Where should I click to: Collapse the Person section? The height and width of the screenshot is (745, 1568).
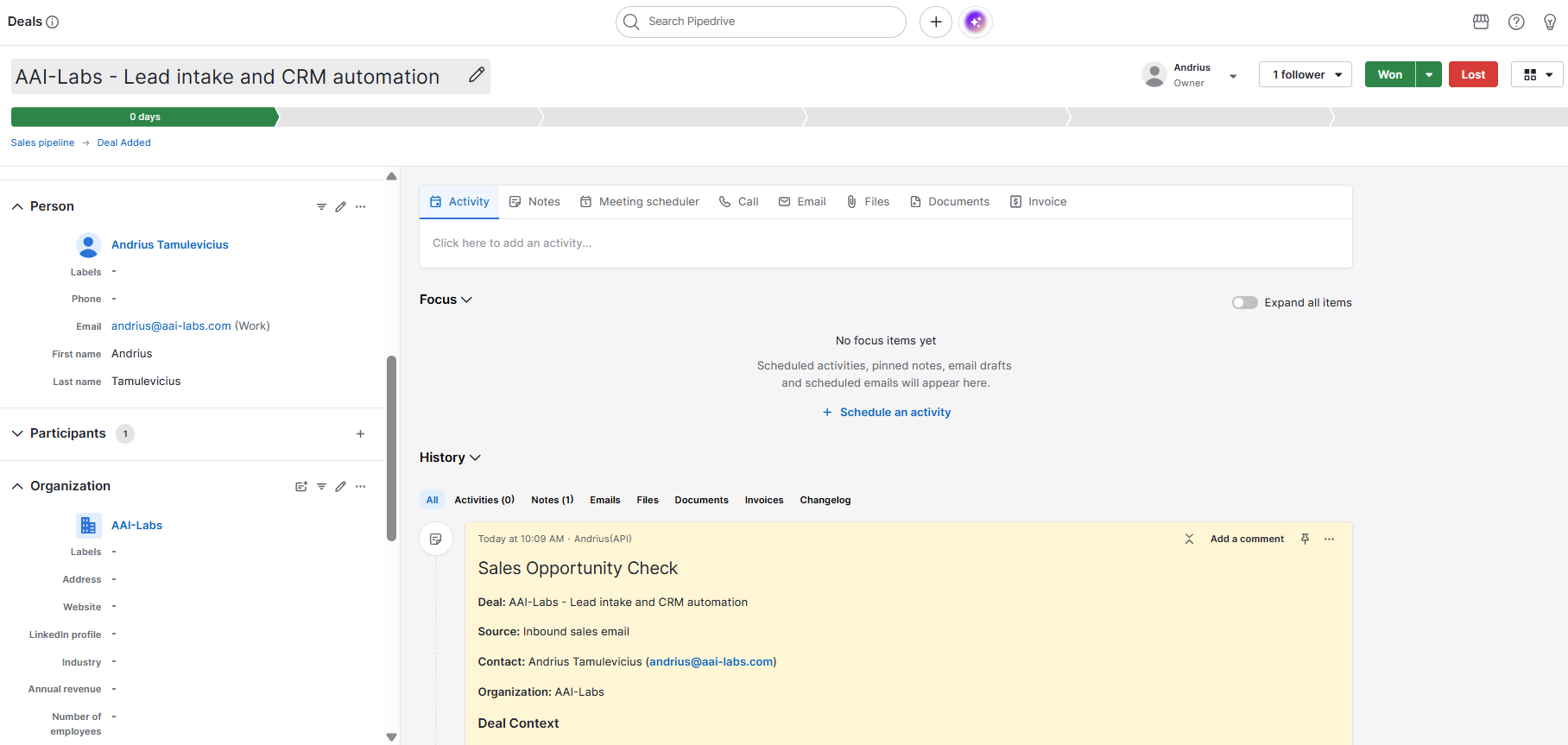(17, 206)
